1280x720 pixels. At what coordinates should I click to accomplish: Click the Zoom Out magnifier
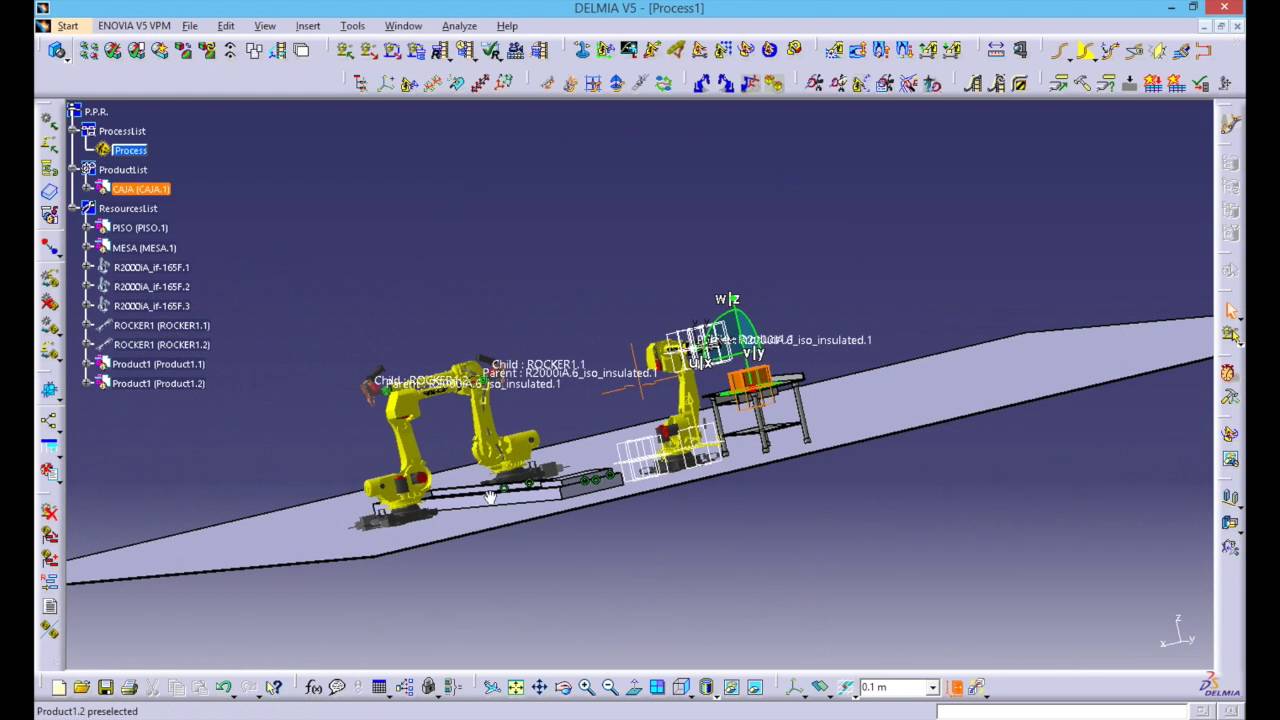coord(610,688)
